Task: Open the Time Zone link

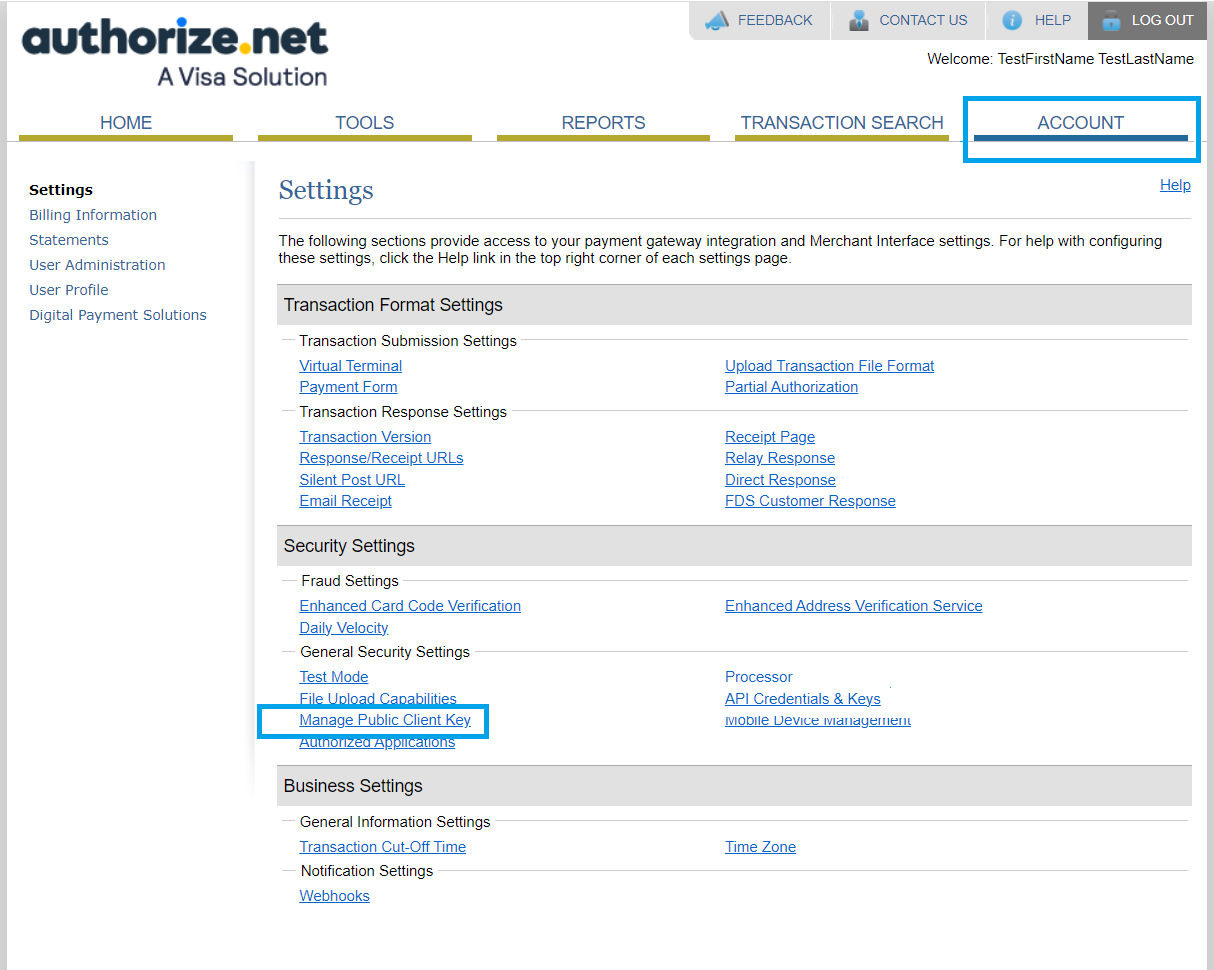Action: click(760, 847)
